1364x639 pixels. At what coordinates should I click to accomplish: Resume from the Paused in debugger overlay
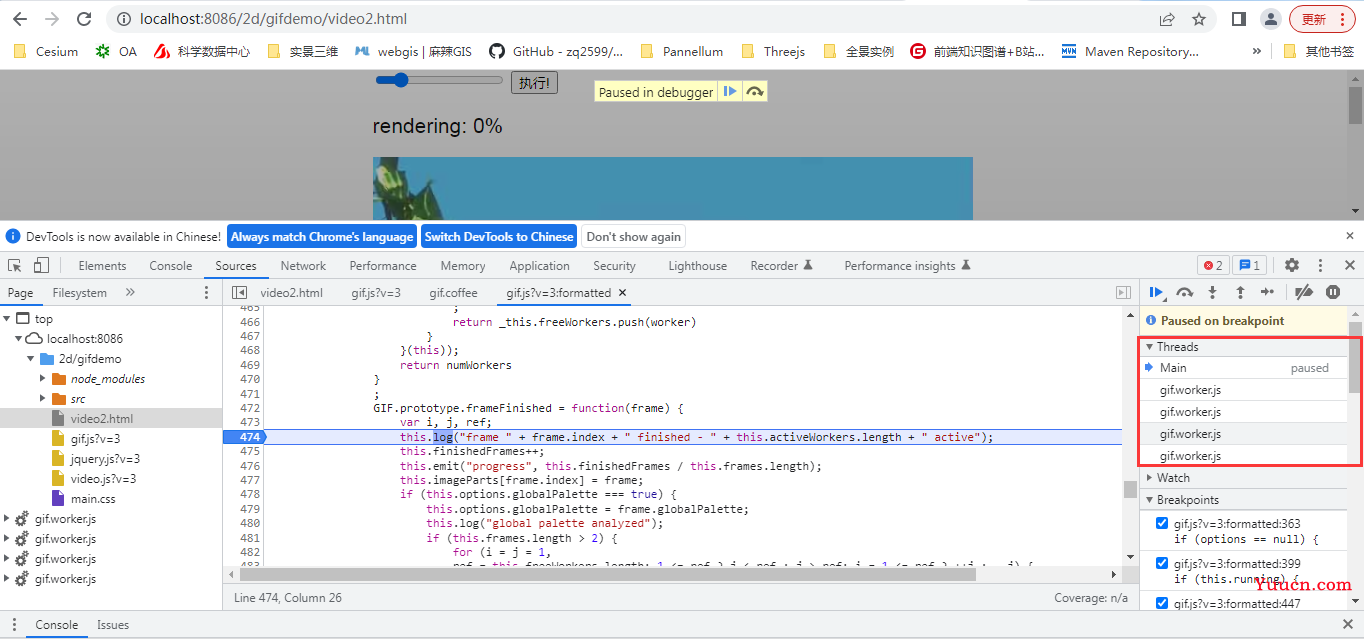(730, 91)
